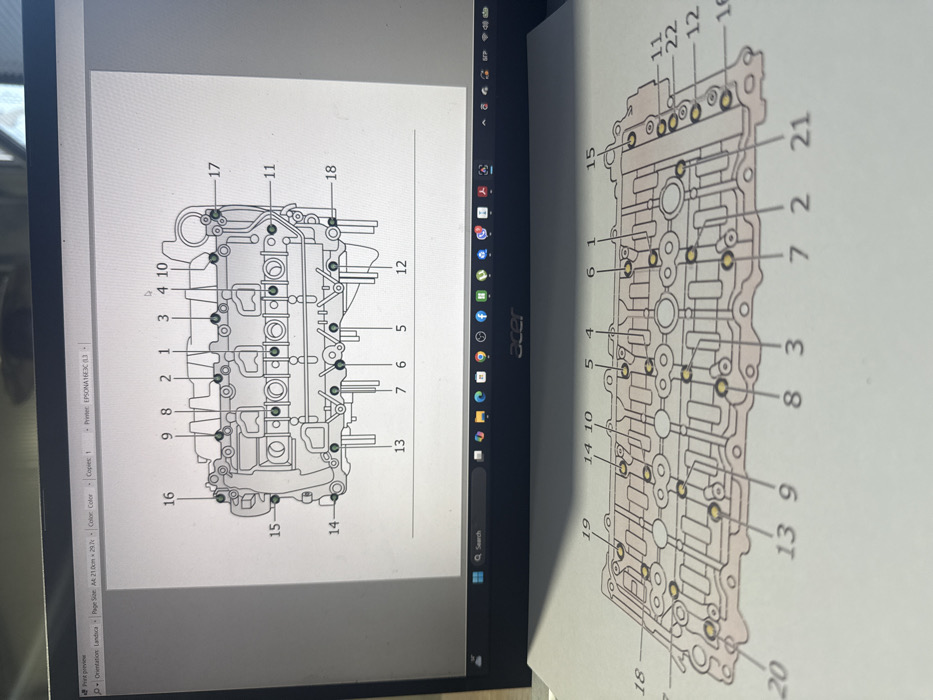Open the Copilot icon in the taskbar
933x700 pixels.
(x=479, y=436)
